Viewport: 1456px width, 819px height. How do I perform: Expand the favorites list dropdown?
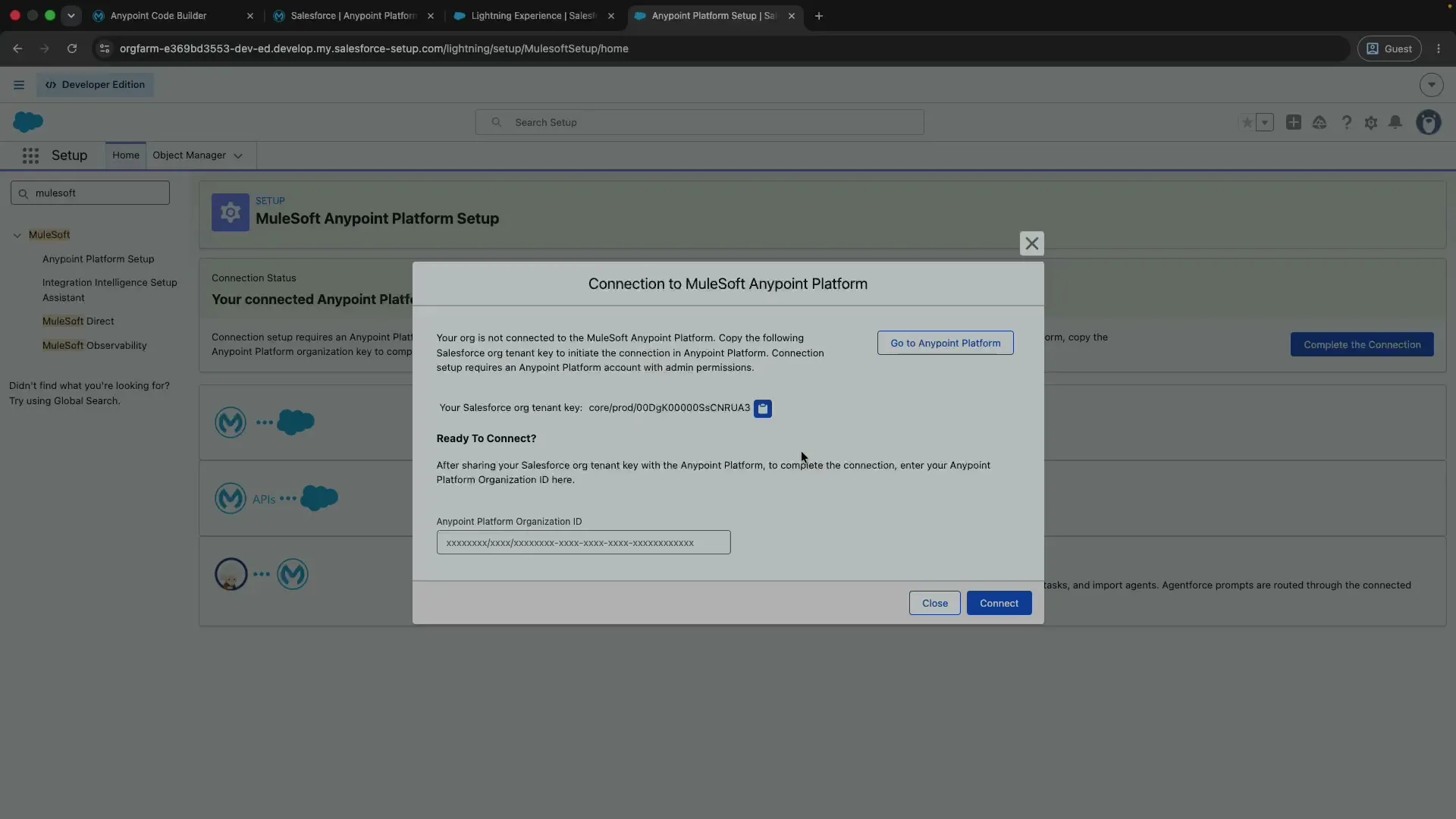1265,122
